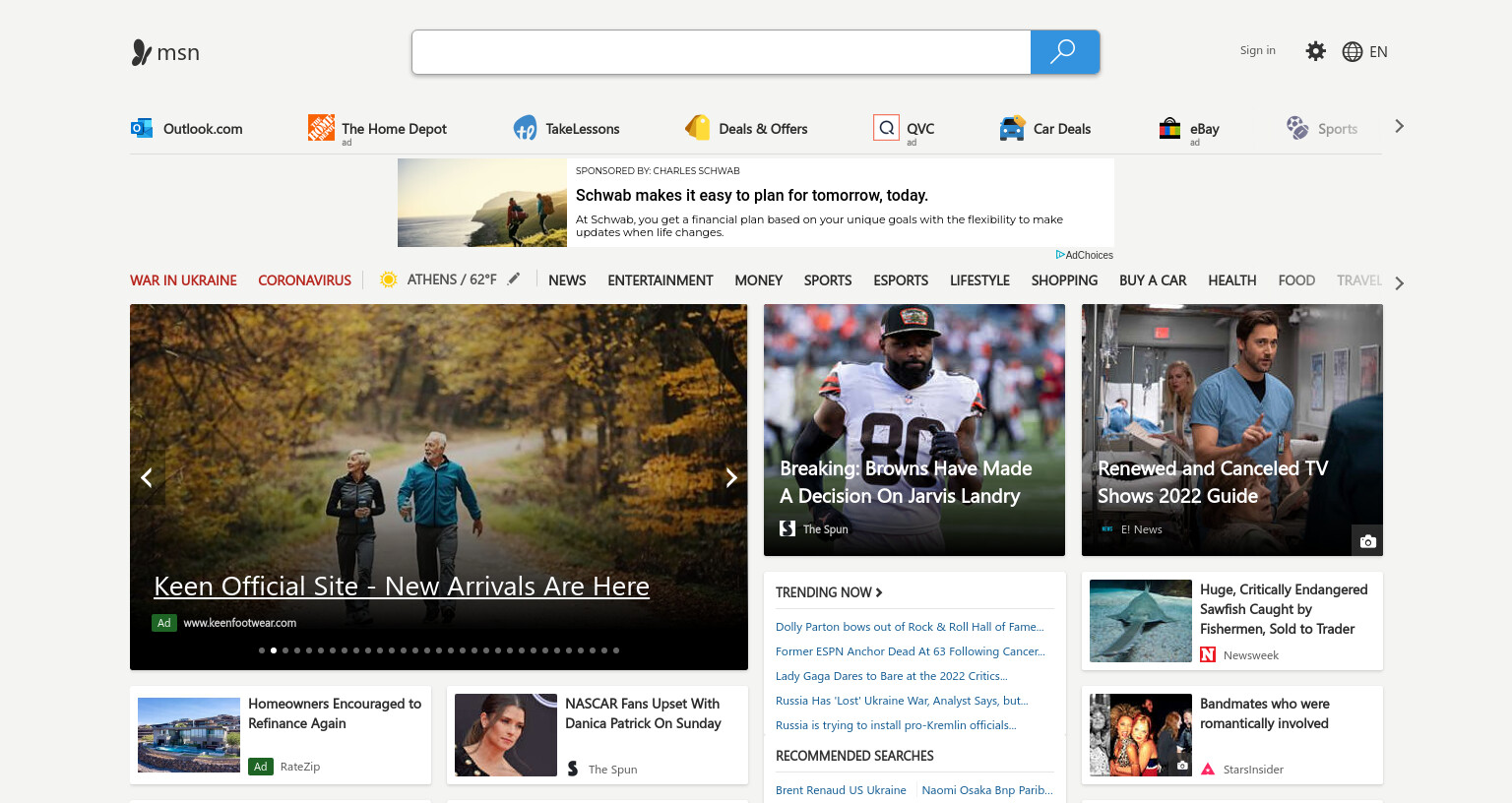Click the Sign in link
This screenshot has height=803, width=1512.
[1258, 50]
